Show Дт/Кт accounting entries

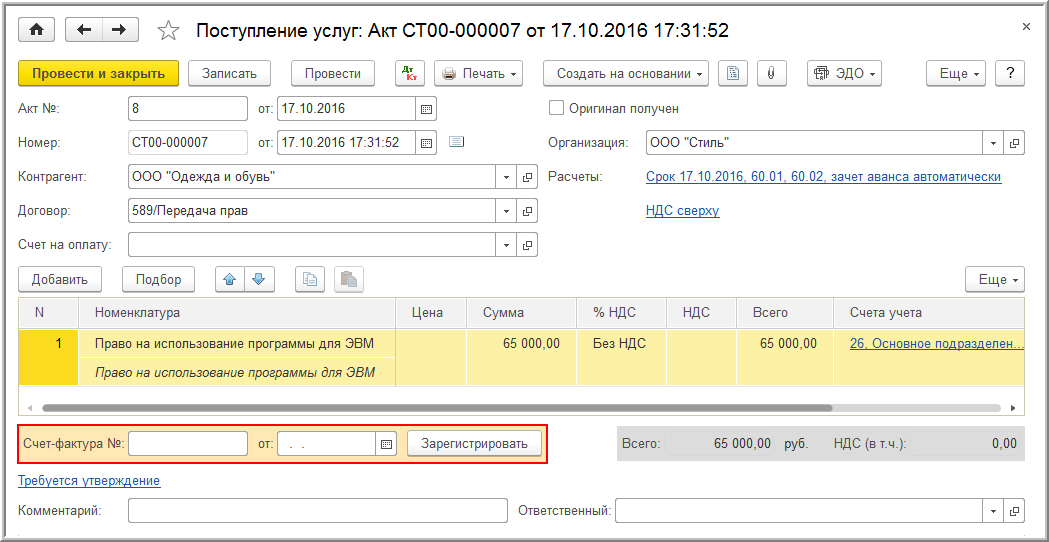click(x=410, y=73)
